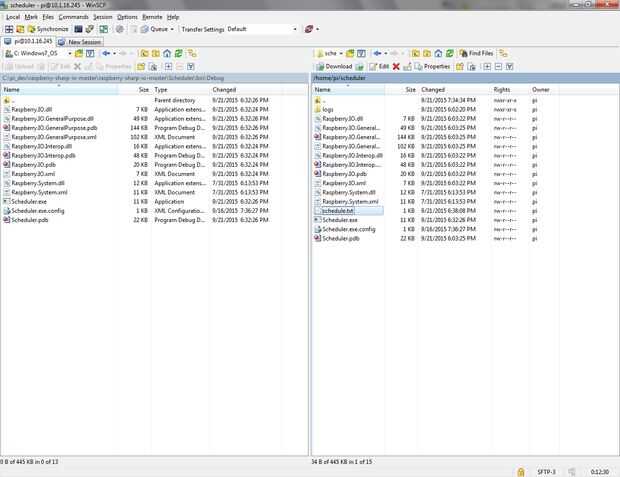Click the /home/pi/scheduler remote path bar
The height and width of the screenshot is (477, 620).
coord(465,78)
